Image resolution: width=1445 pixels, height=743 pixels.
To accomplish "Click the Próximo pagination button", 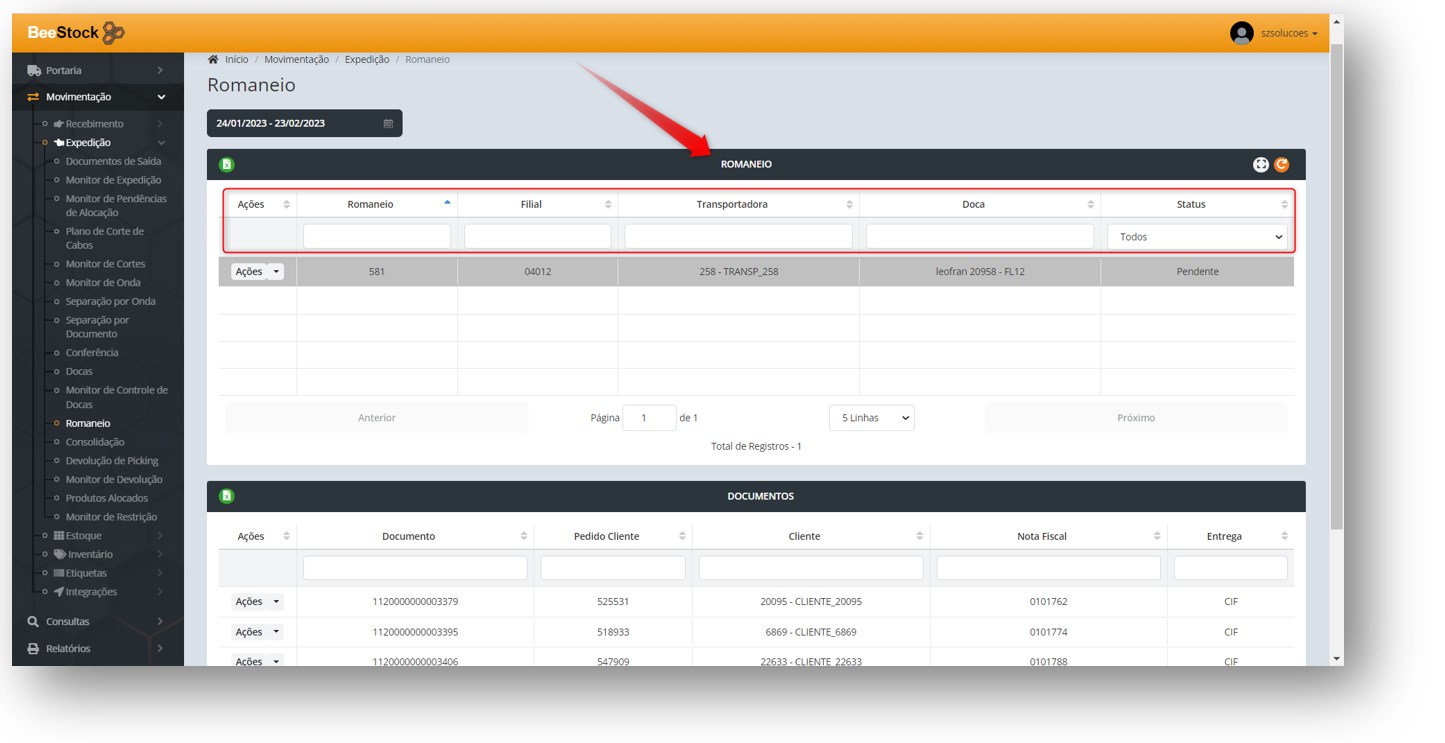I will [1136, 418].
